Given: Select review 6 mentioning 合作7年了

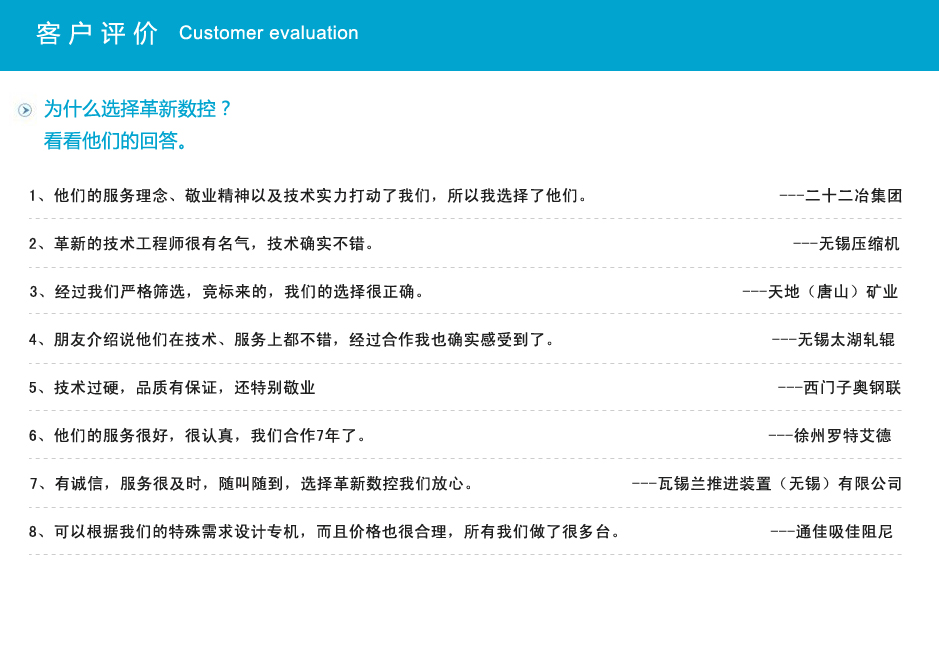Looking at the screenshot, I should pyautogui.click(x=198, y=436).
